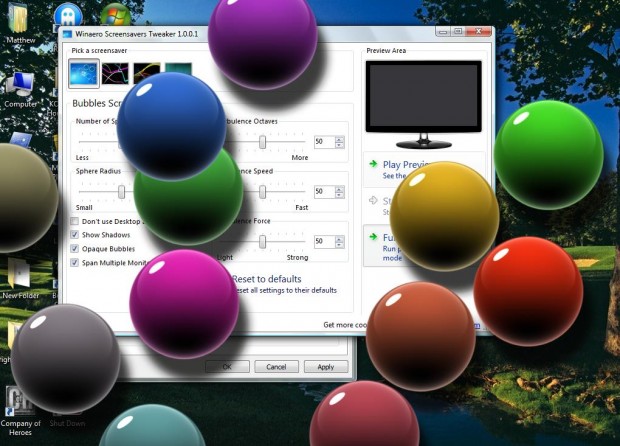Increase Turbulence Force value with up arrow
Viewport: 620px width, 446px height.
tap(341, 238)
